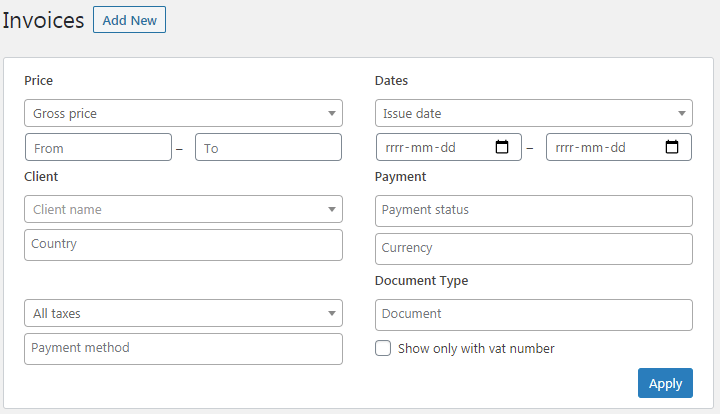Click the Document Type section label
This screenshot has width=720, height=414.
pyautogui.click(x=422, y=280)
